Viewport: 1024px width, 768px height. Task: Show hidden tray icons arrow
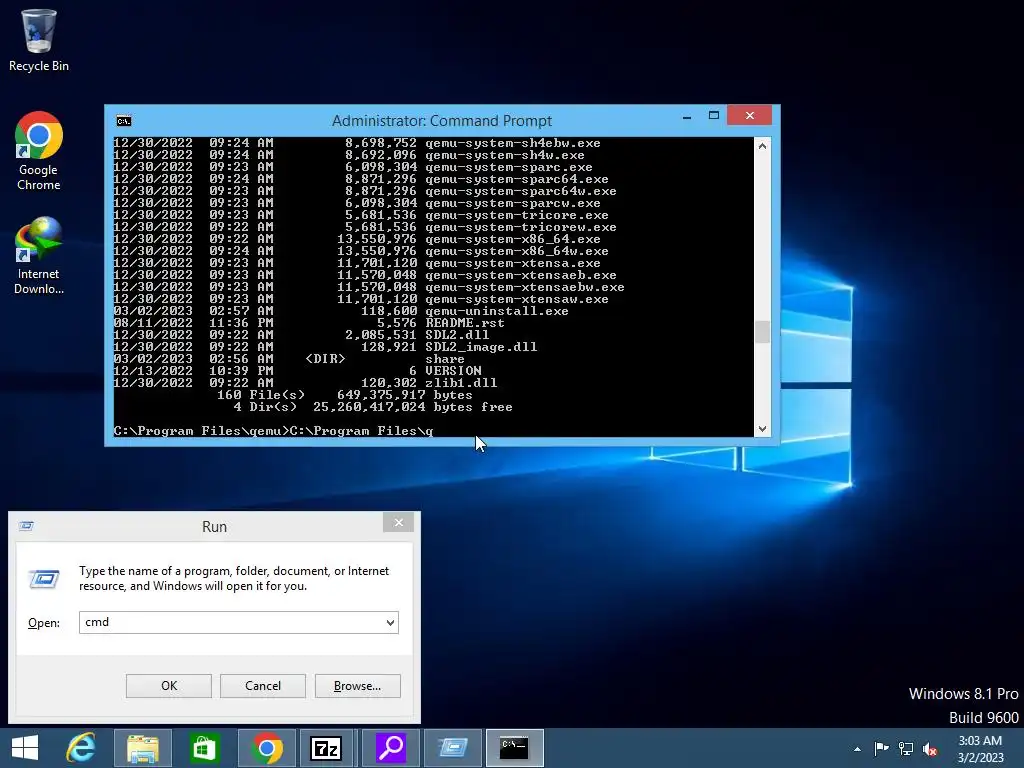pyautogui.click(x=857, y=749)
